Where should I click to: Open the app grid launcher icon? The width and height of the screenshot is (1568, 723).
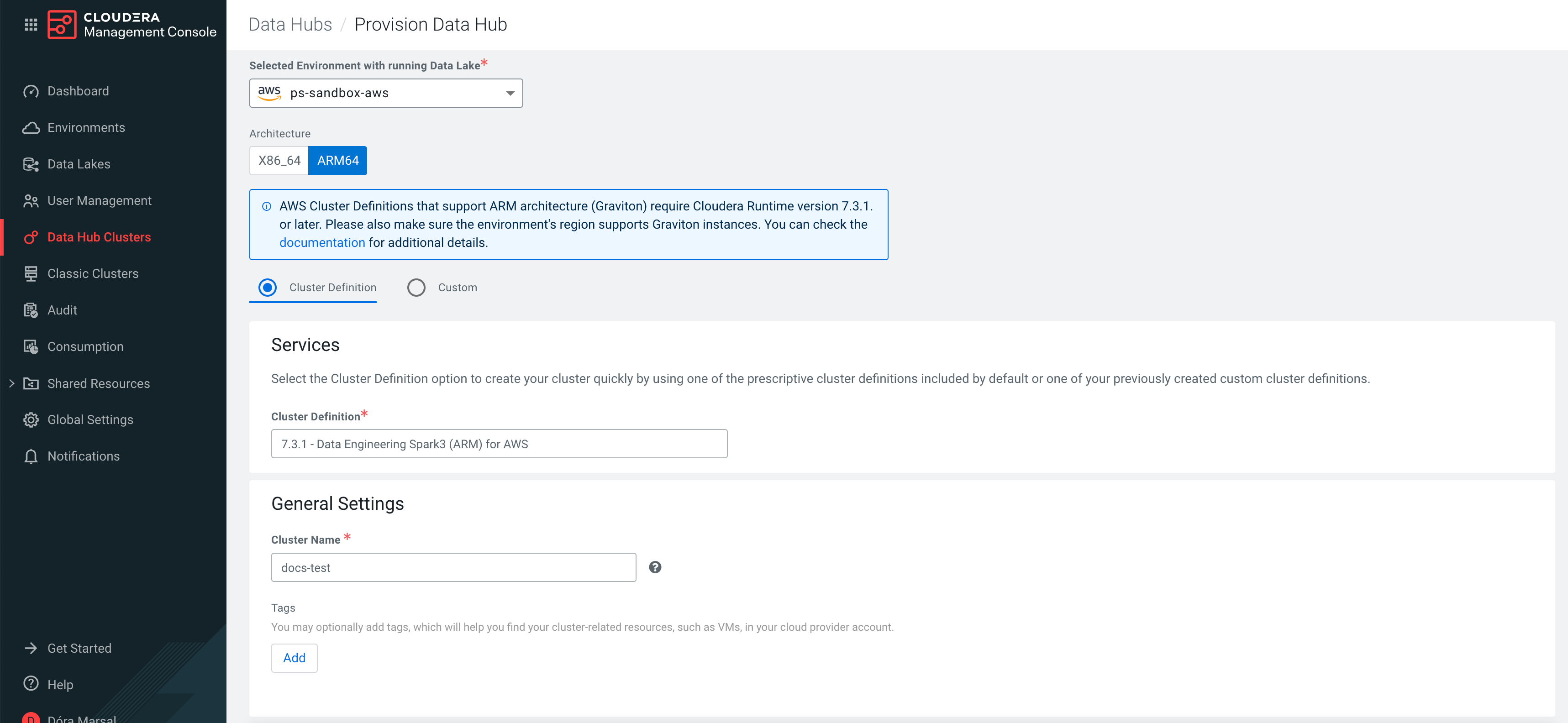[x=31, y=24]
